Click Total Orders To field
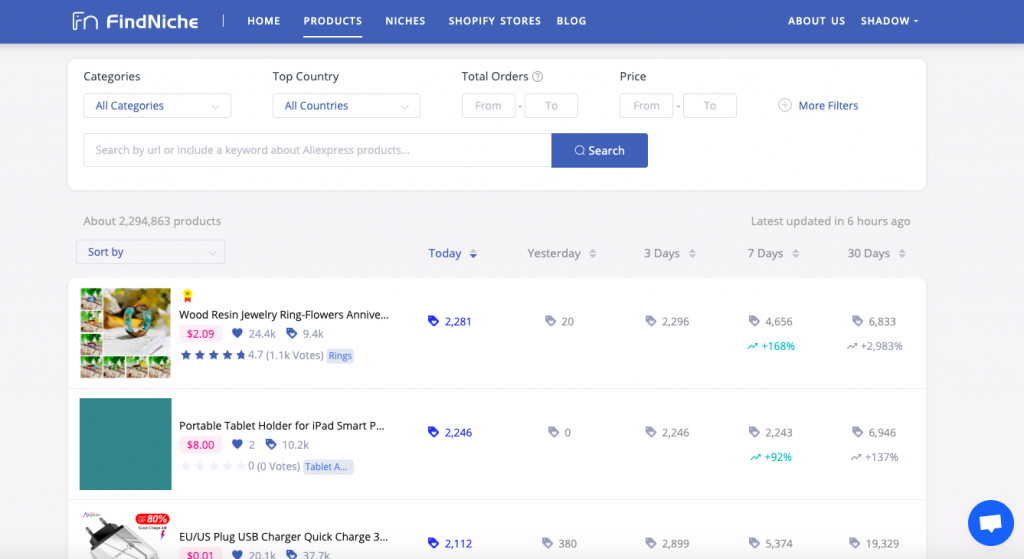Image resolution: width=1024 pixels, height=559 pixels. pos(551,106)
